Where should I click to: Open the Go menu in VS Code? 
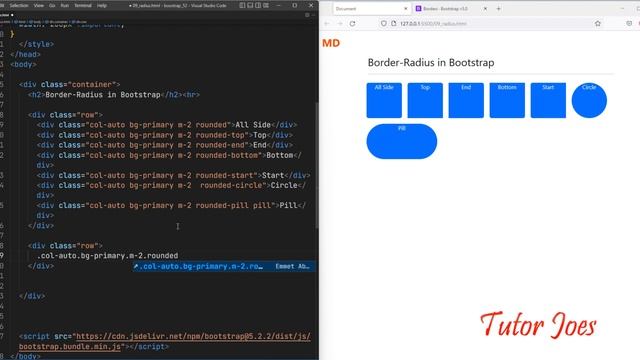click(52, 5)
